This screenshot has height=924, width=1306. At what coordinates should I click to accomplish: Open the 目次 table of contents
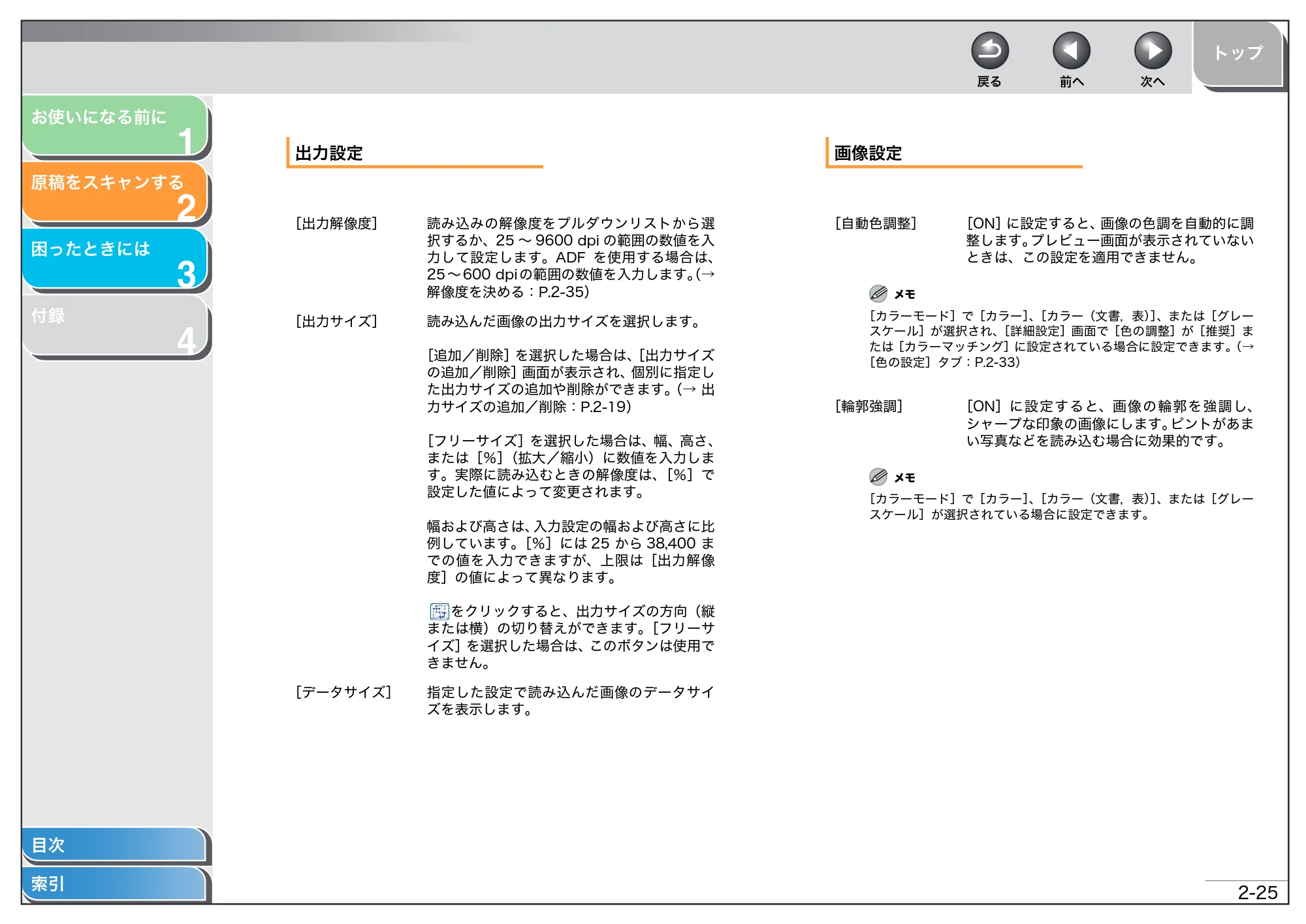114,844
